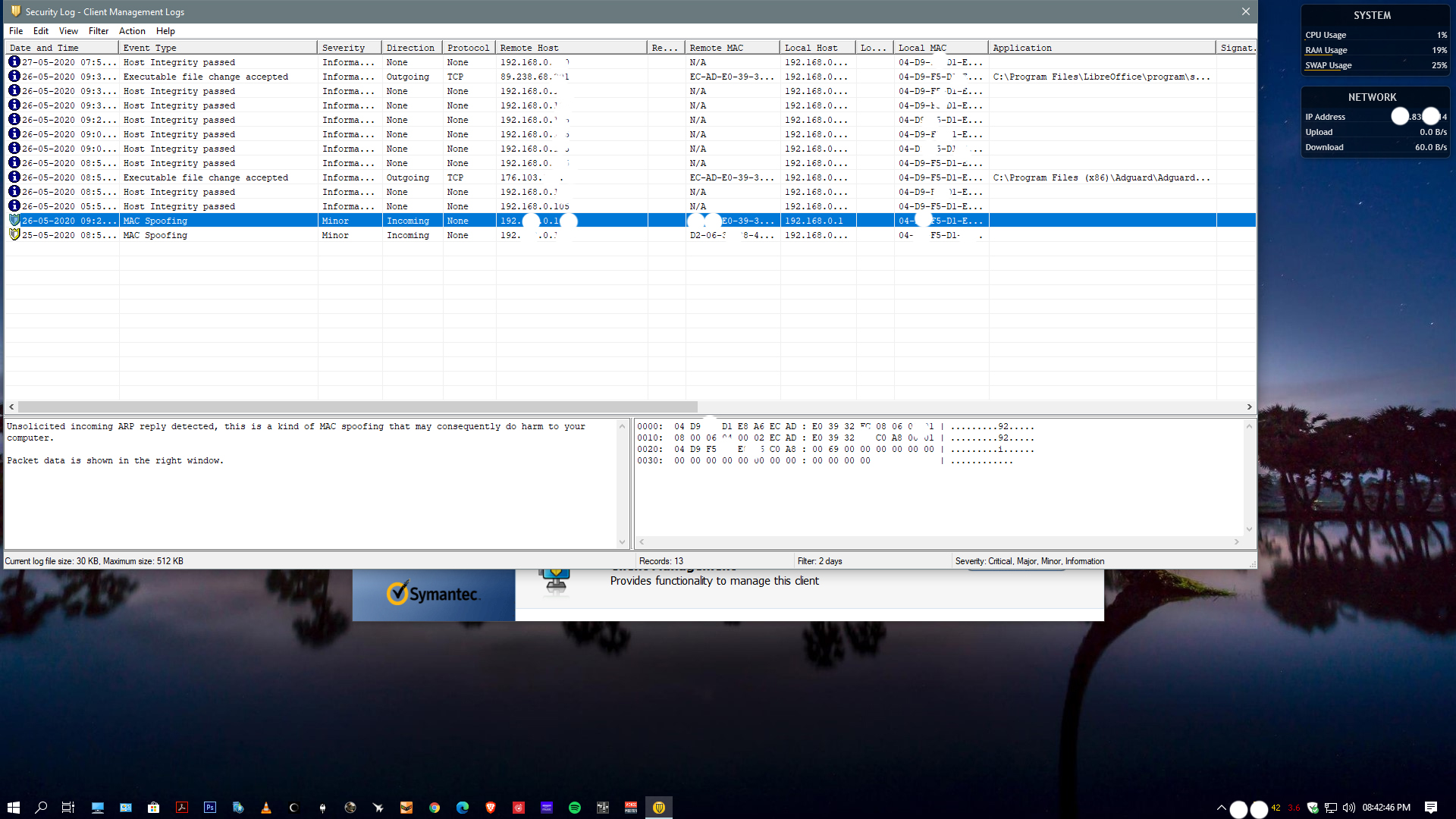Open Photoshop from the taskbar

(210, 808)
